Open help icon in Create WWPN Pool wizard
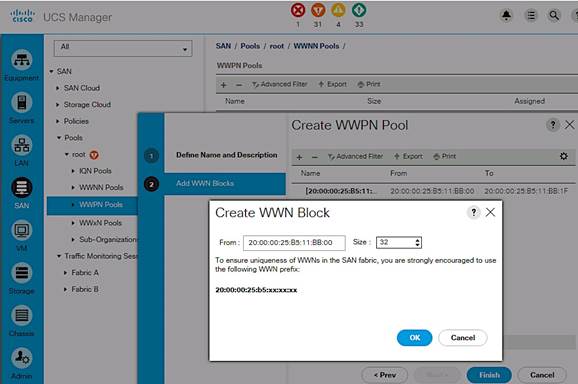Image resolution: width=578 pixels, height=384 pixels. tap(553, 125)
